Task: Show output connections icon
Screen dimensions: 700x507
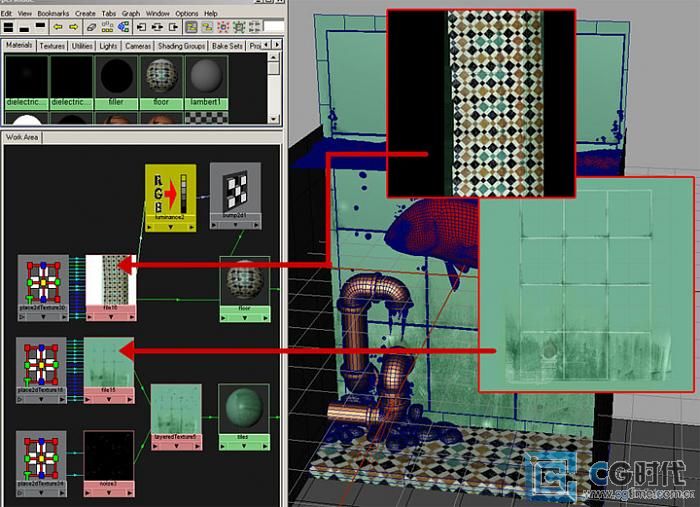Action: point(173,27)
